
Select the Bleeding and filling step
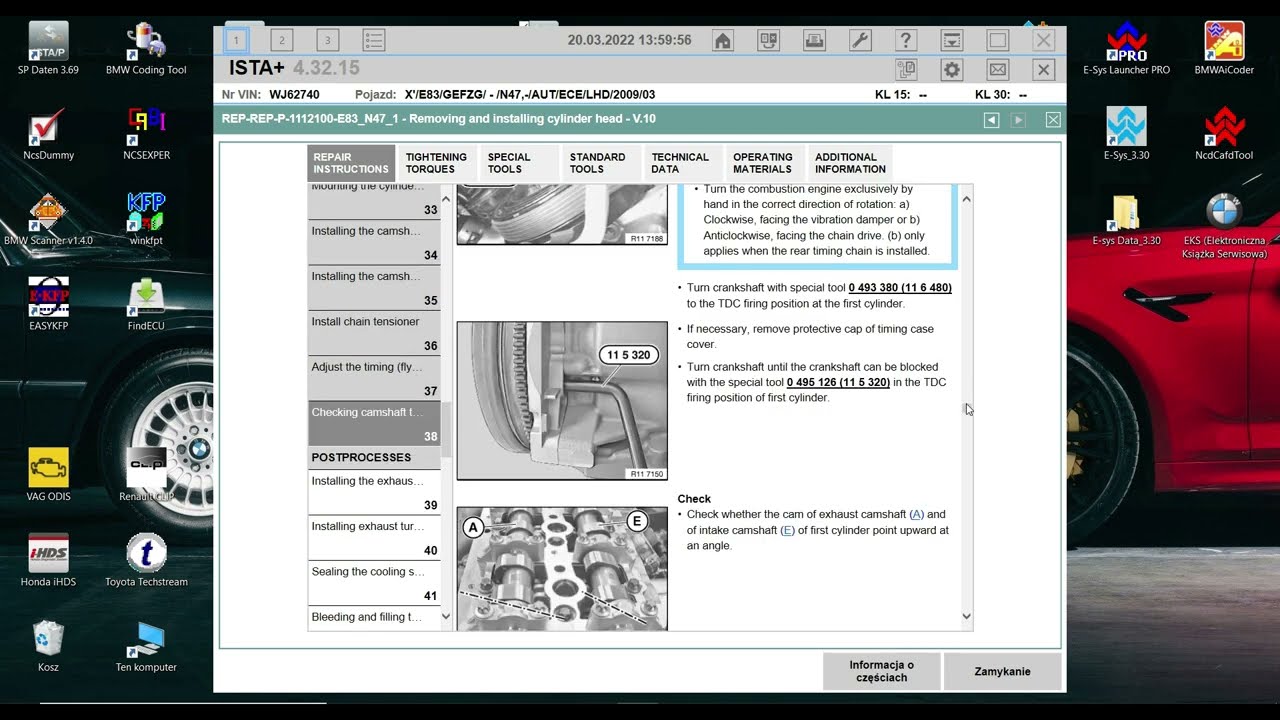click(374, 618)
